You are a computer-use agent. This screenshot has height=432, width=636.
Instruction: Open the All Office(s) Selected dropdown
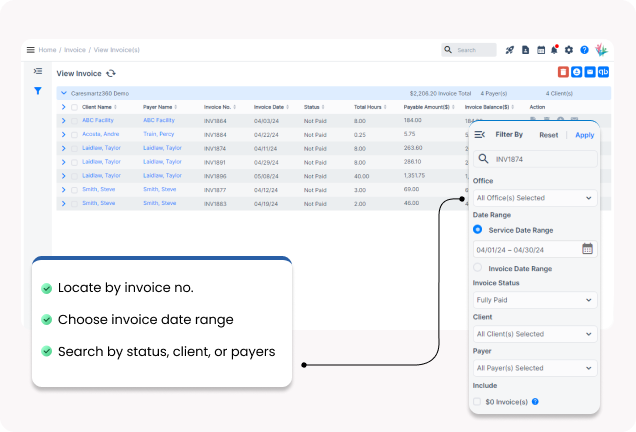(535, 198)
